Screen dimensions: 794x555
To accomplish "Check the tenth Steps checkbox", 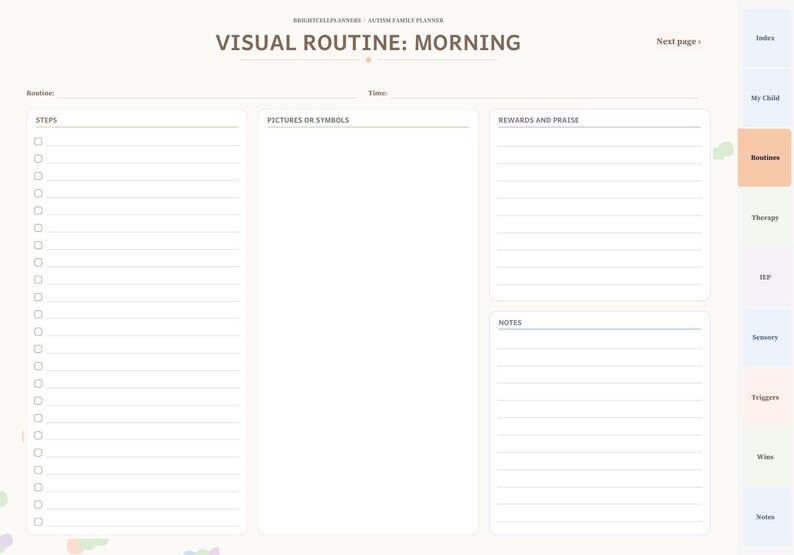I will coord(38,297).
